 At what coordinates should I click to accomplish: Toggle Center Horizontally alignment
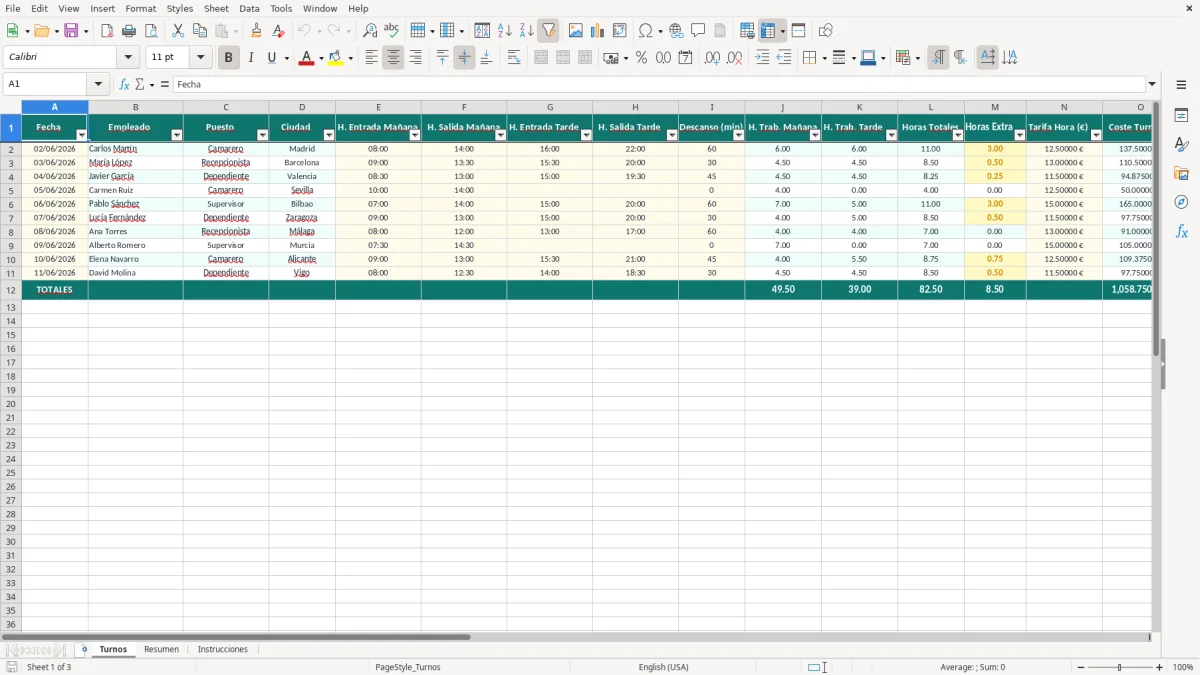click(x=393, y=58)
